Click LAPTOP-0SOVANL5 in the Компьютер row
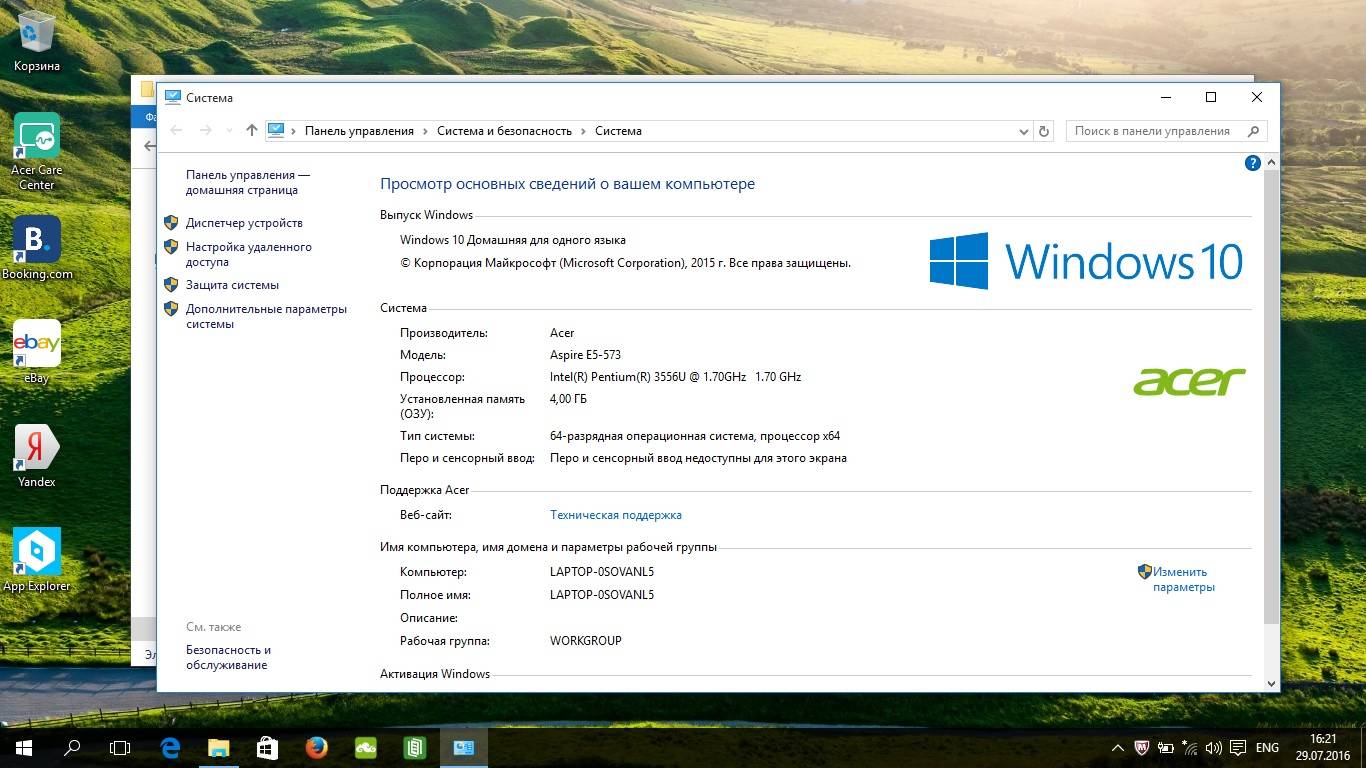 [x=602, y=572]
